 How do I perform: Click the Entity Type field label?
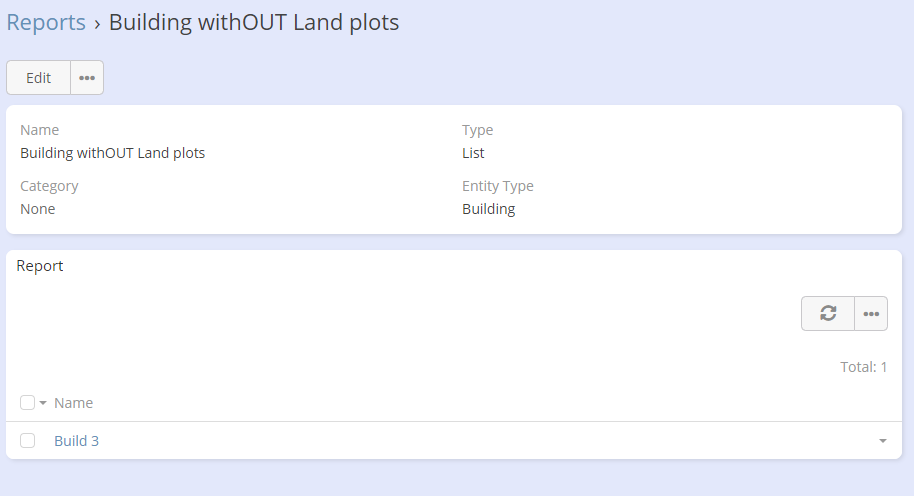coord(497,186)
